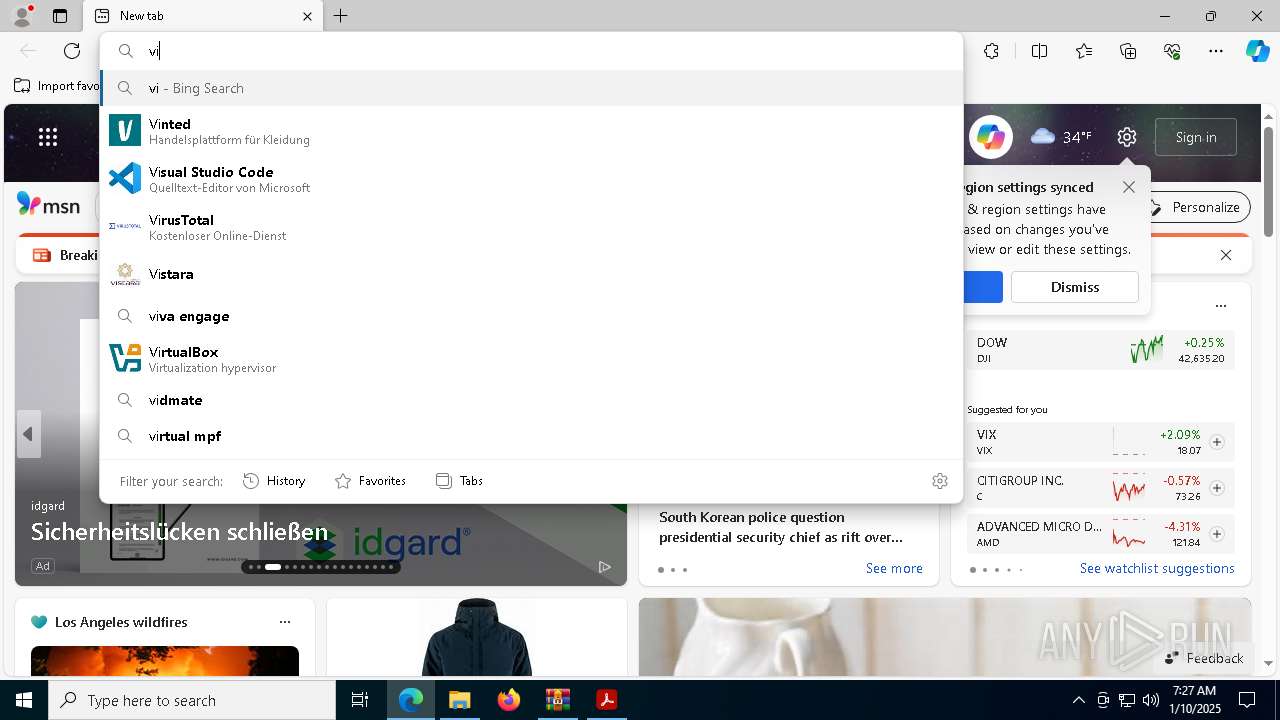Click the Dismiss button
The image size is (1280, 720).
pos(1075,287)
